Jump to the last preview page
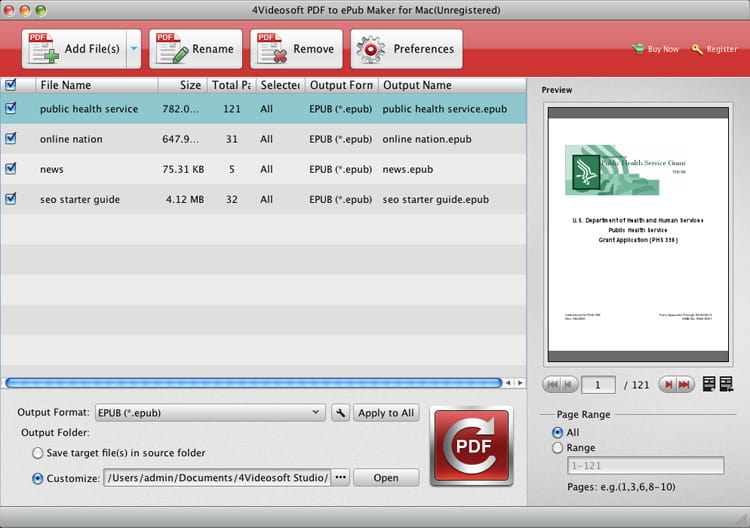Viewport: 750px width, 528px height. (685, 384)
